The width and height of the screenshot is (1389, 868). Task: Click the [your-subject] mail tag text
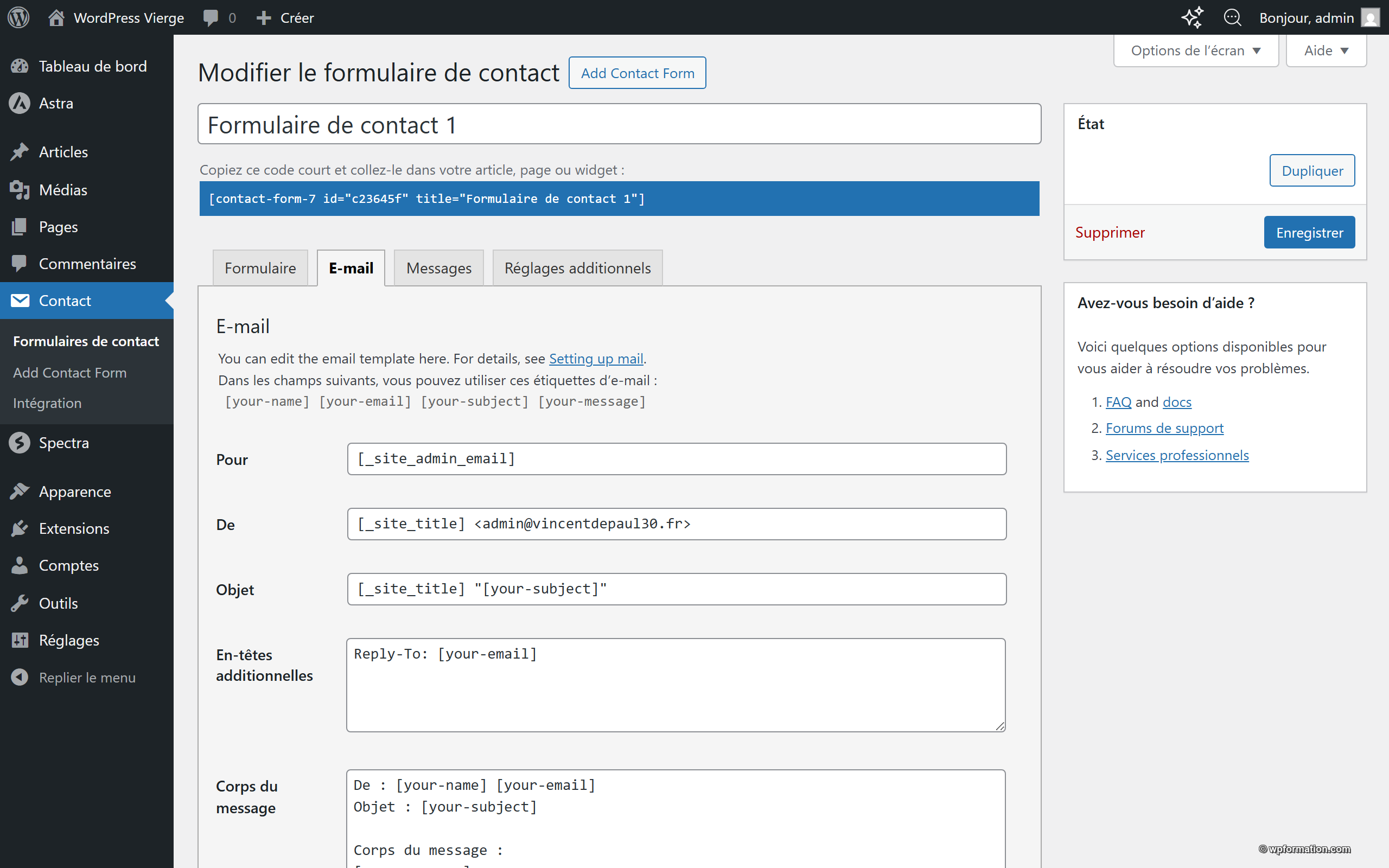(475, 401)
